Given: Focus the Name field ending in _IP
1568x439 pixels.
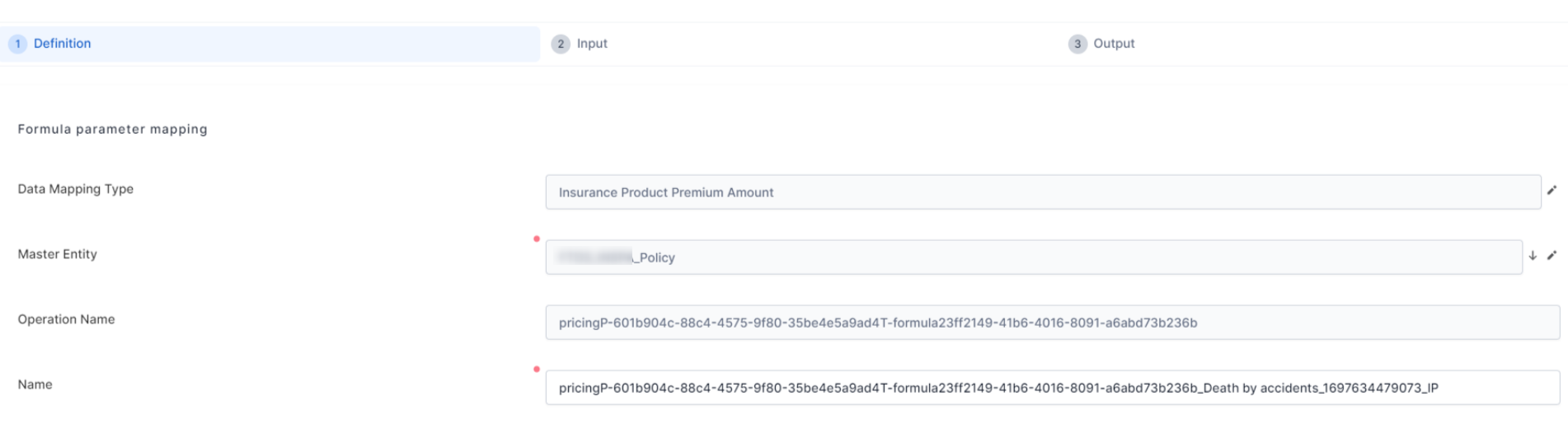Looking at the screenshot, I should click(x=1052, y=388).
